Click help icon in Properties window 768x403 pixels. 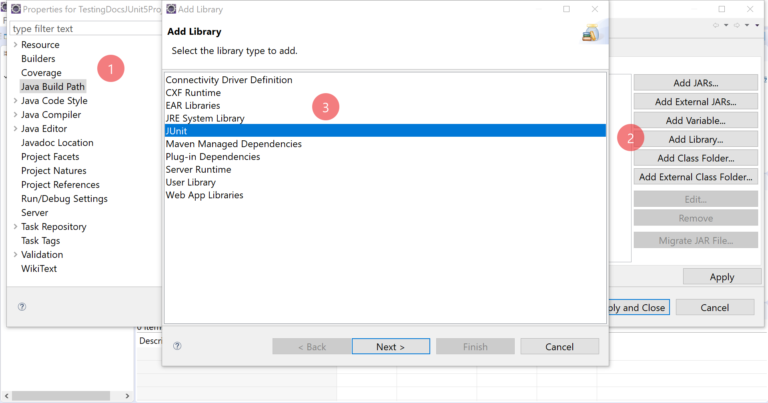tap(21, 307)
